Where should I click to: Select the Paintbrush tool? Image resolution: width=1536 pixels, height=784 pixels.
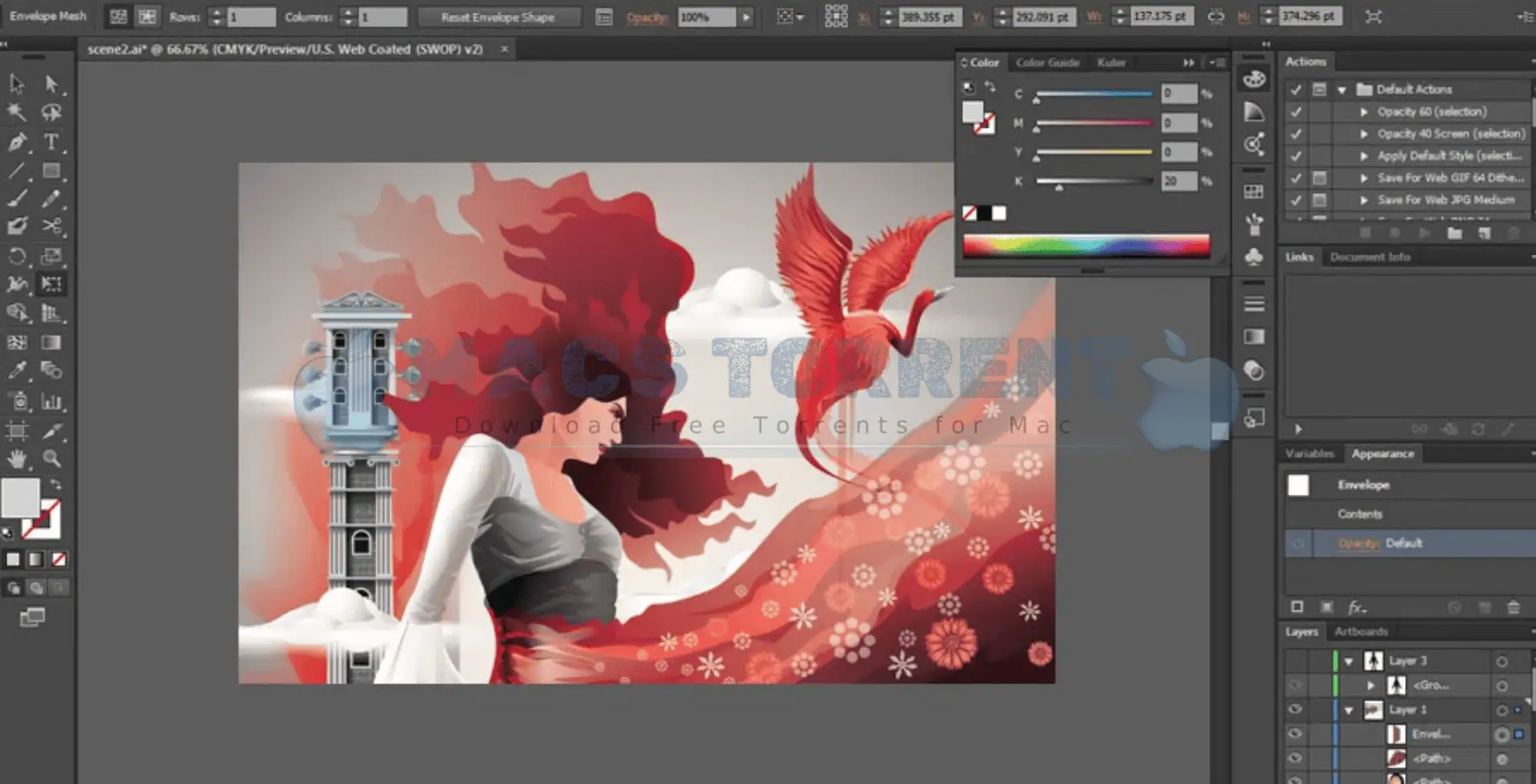(17, 198)
